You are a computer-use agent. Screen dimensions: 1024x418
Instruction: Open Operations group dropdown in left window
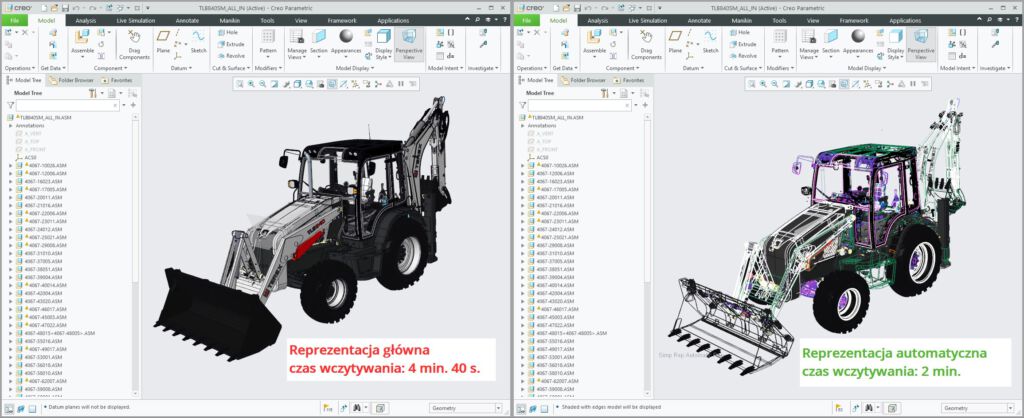click(x=19, y=68)
